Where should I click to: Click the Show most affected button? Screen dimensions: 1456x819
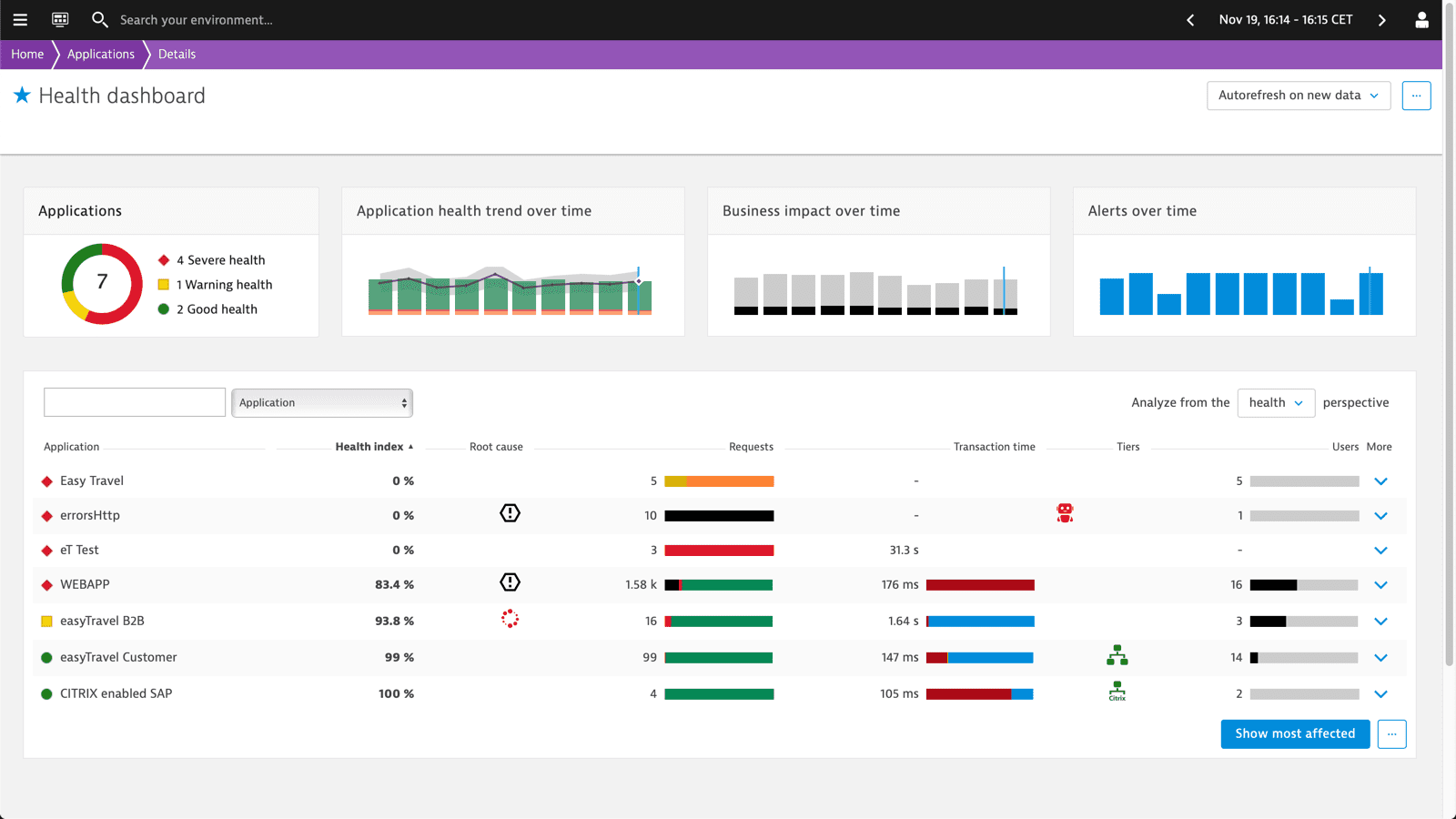point(1295,733)
